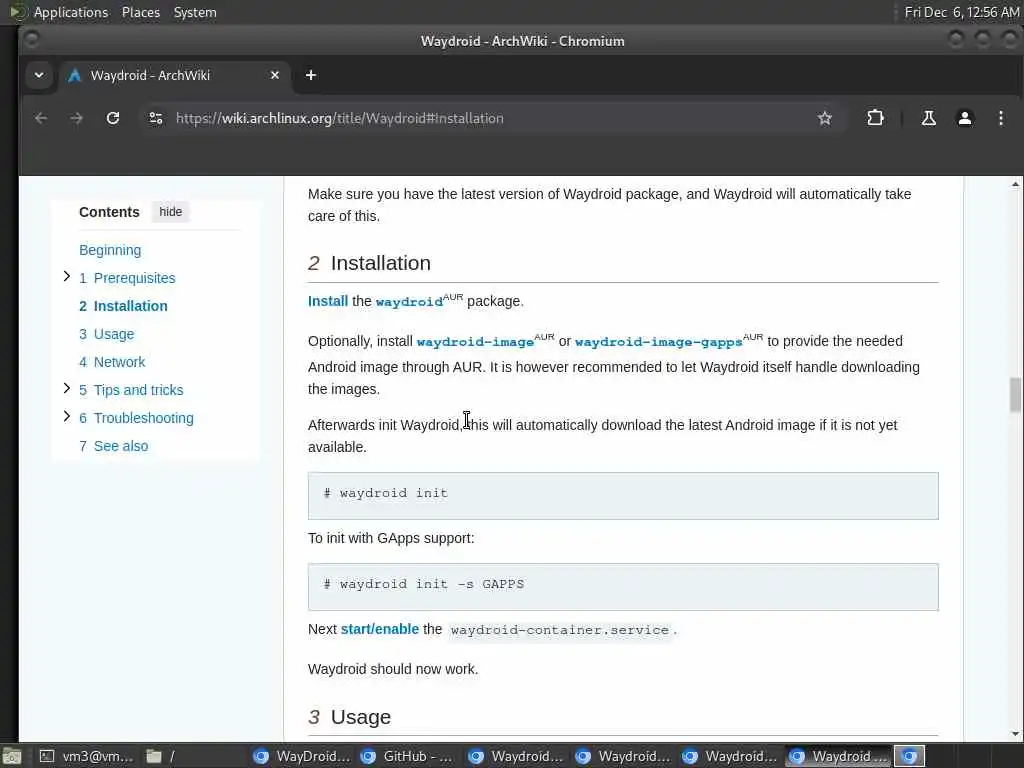Show desktop via taskbar corner icon
Image resolution: width=1024 pixels, height=768 pixels.
click(x=12, y=756)
